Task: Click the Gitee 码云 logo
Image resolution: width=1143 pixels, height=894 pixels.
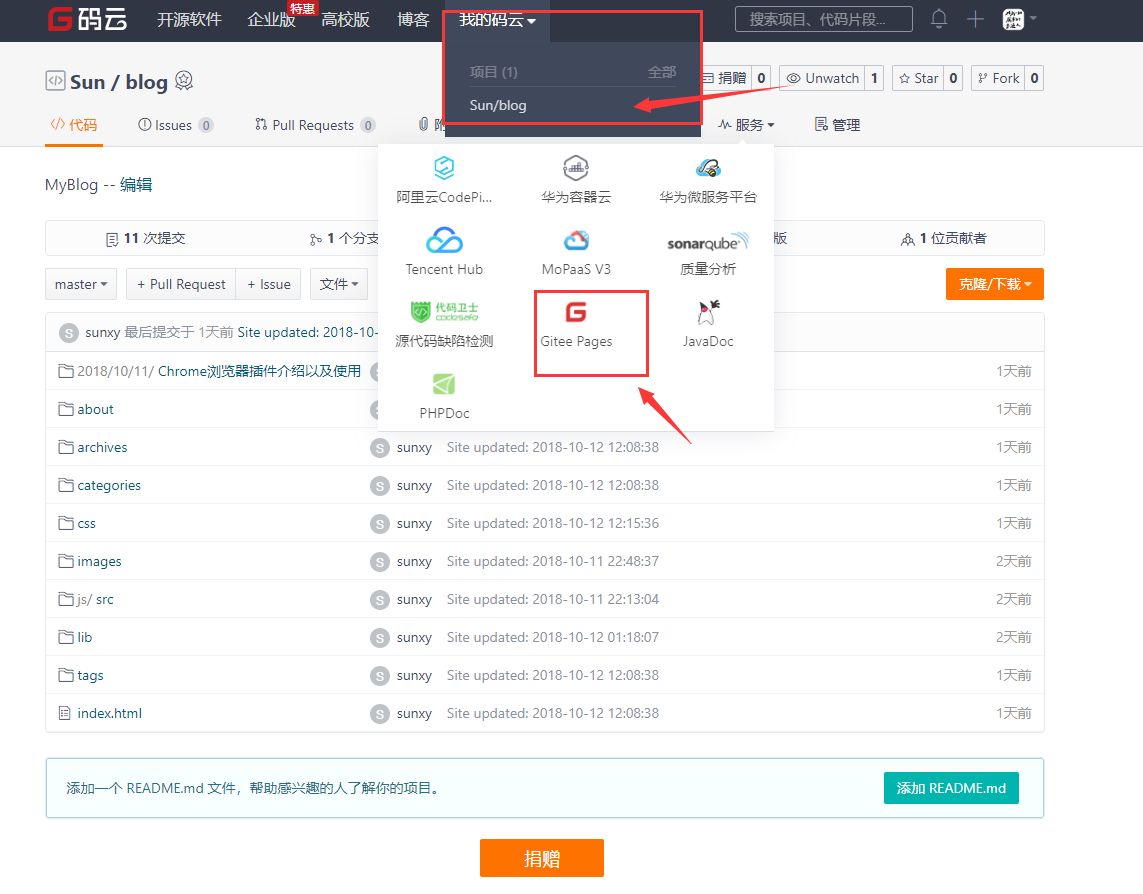Action: (87, 19)
